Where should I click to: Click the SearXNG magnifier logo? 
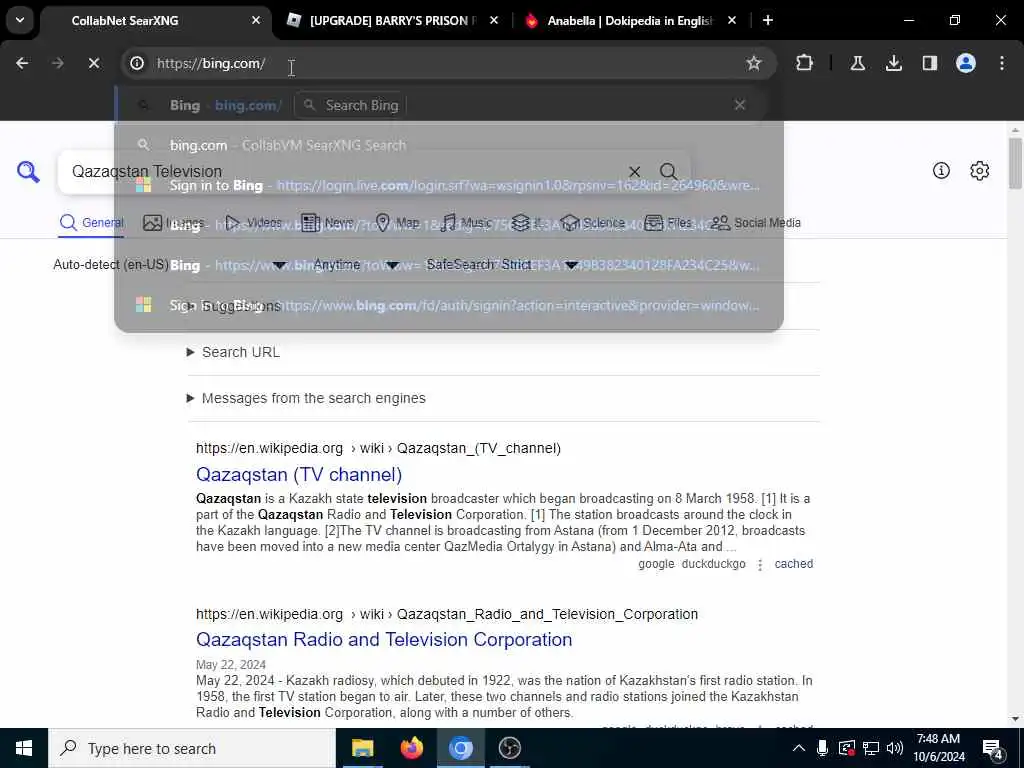[28, 172]
